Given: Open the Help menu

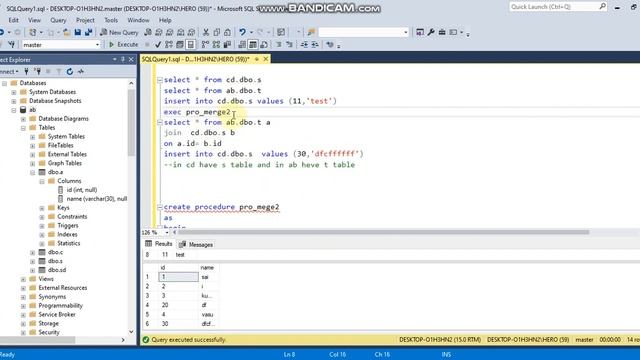Looking at the screenshot, I should [165, 20].
